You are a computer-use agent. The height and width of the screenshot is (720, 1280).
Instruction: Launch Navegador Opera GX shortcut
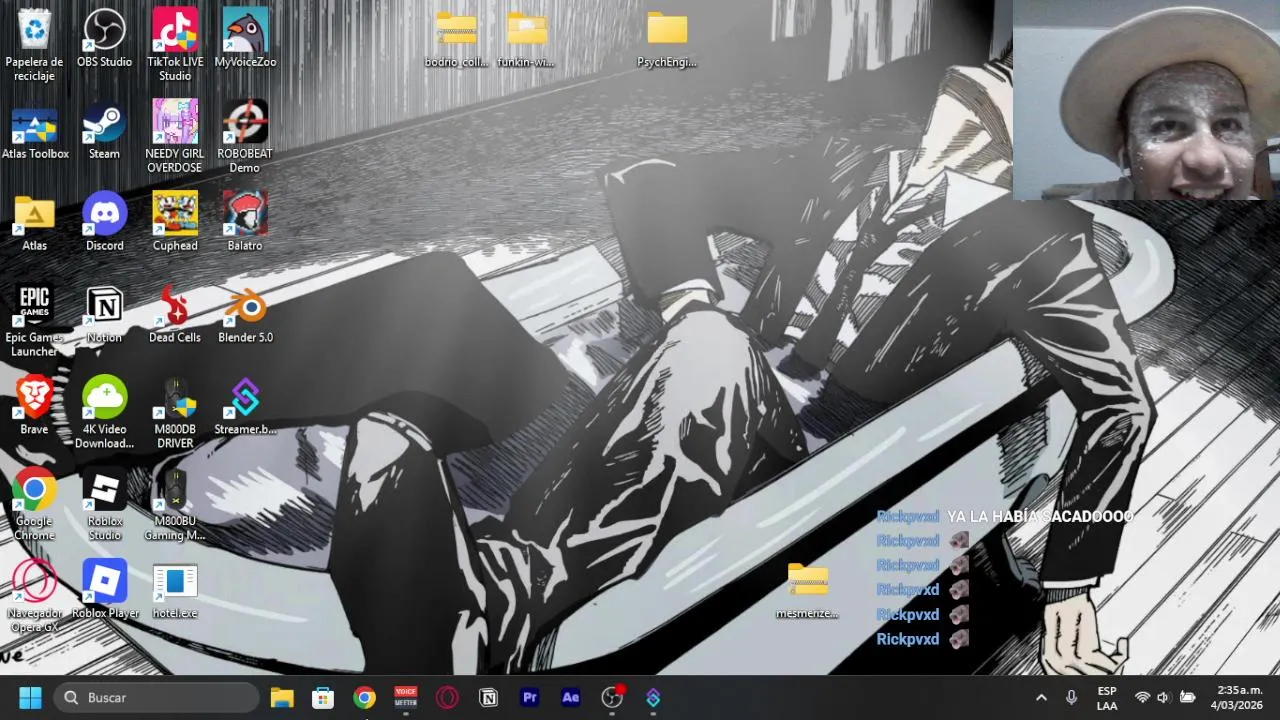coord(34,597)
